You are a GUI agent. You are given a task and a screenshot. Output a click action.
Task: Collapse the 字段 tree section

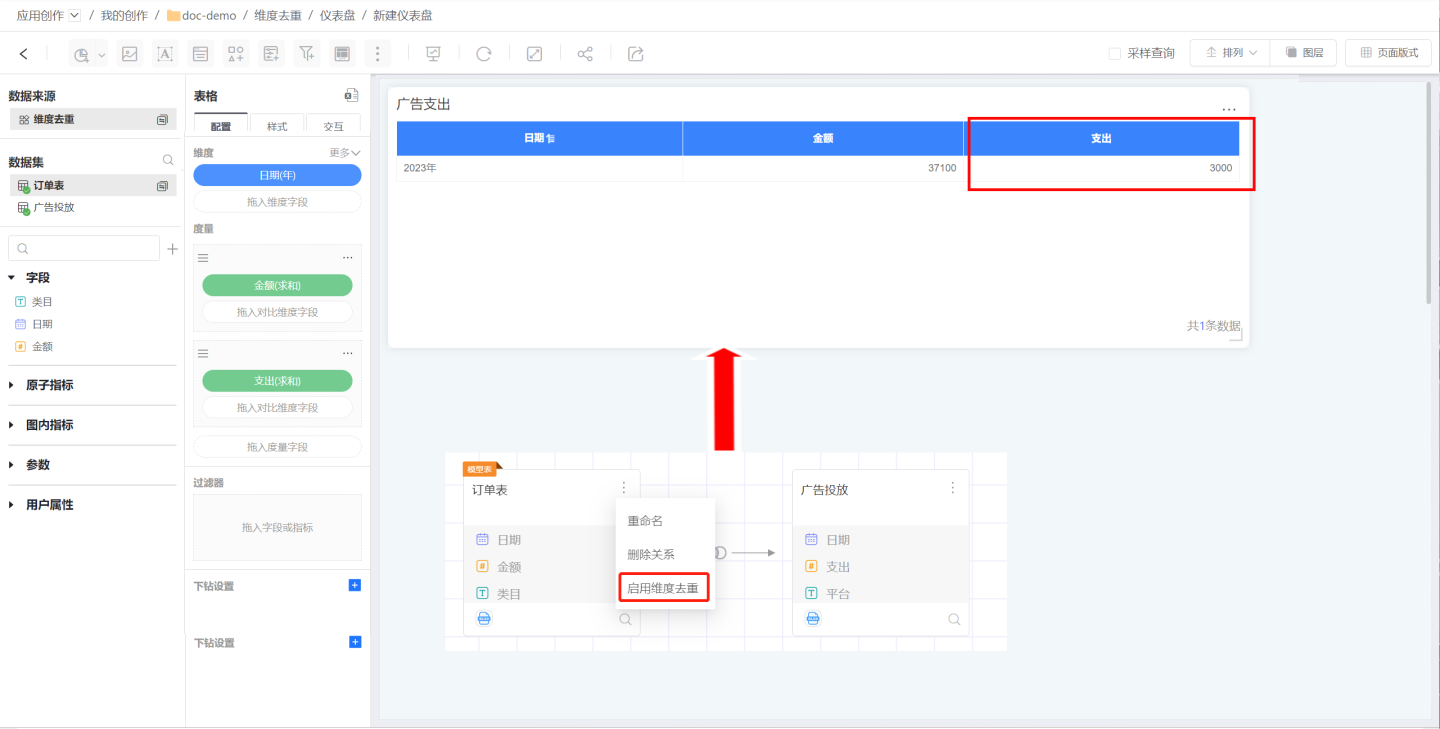[x=12, y=278]
